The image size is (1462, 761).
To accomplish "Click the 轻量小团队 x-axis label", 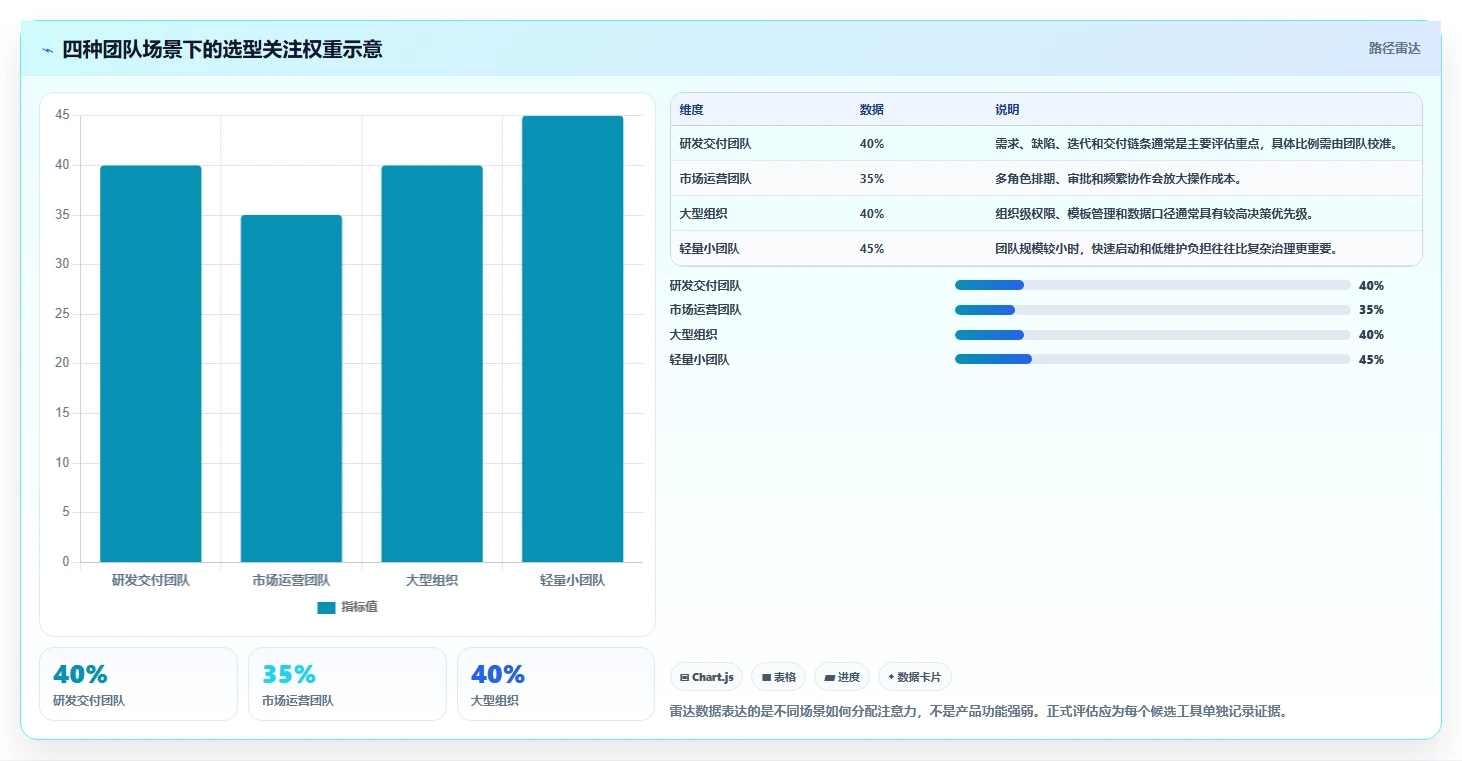I will pos(572,580).
